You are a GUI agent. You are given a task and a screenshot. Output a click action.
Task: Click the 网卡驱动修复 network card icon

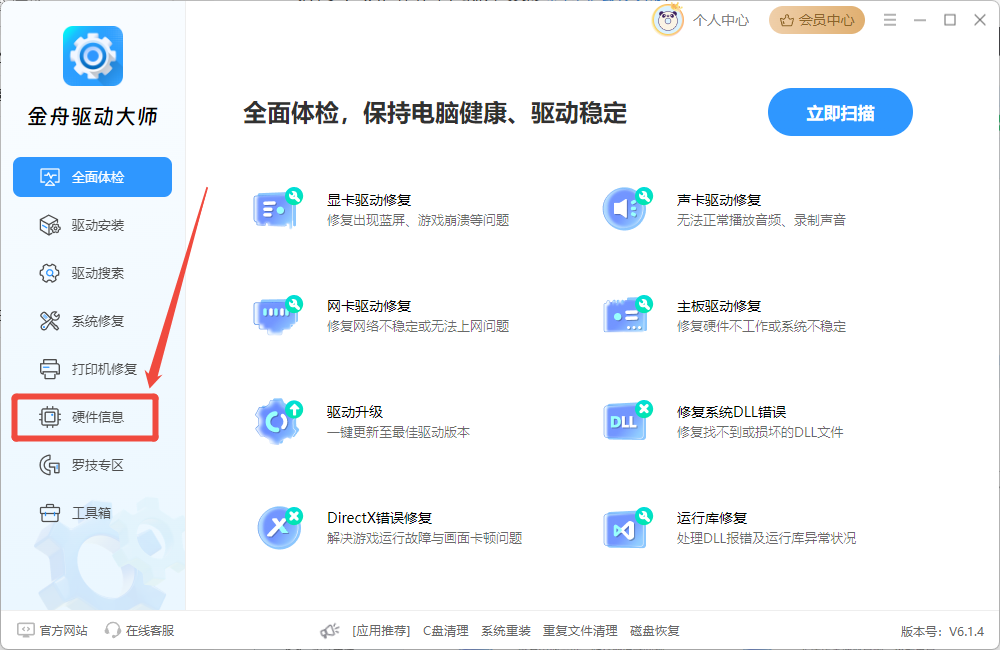pos(277,314)
